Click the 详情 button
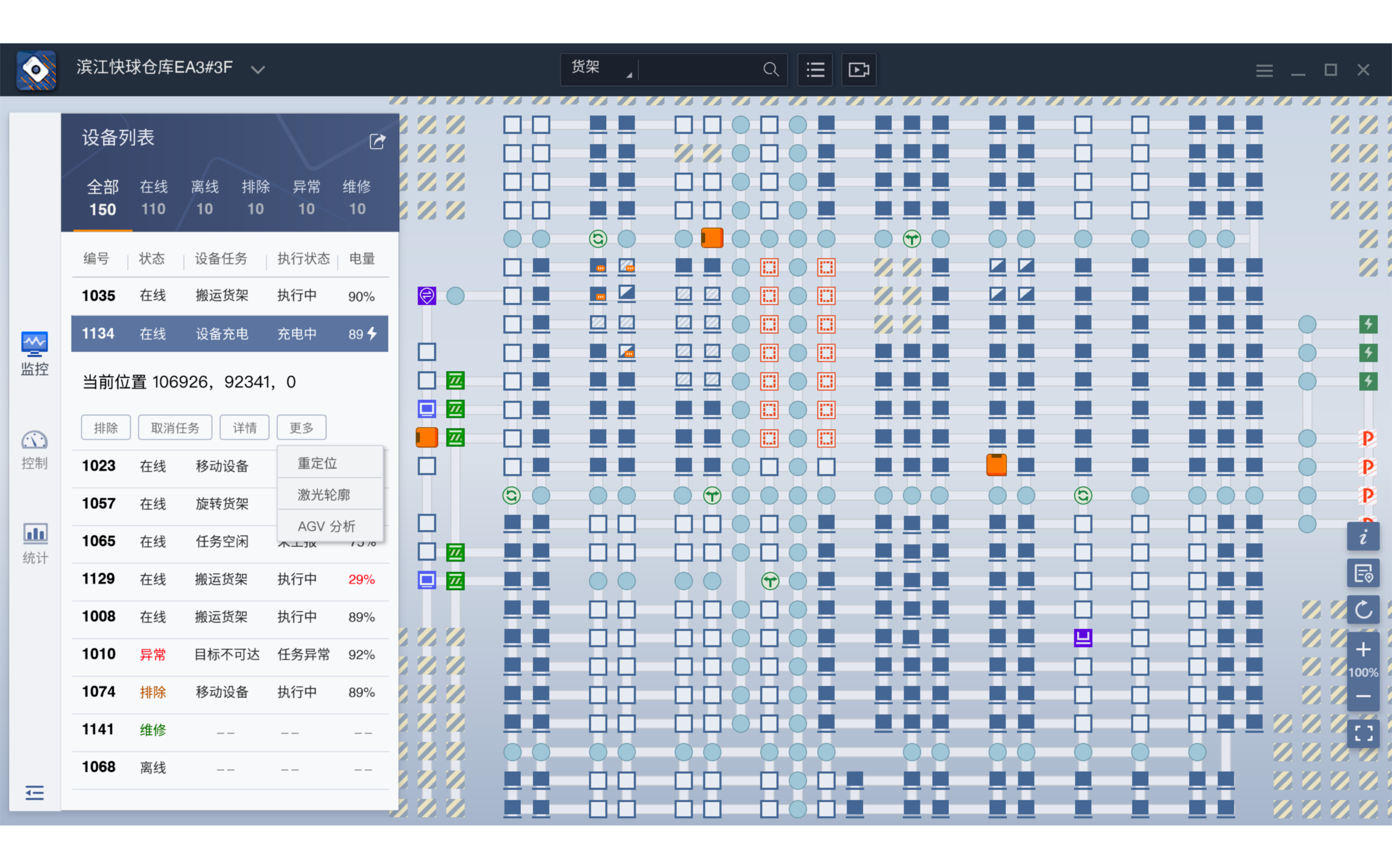Viewport: 1392px width, 868px height. pyautogui.click(x=245, y=428)
